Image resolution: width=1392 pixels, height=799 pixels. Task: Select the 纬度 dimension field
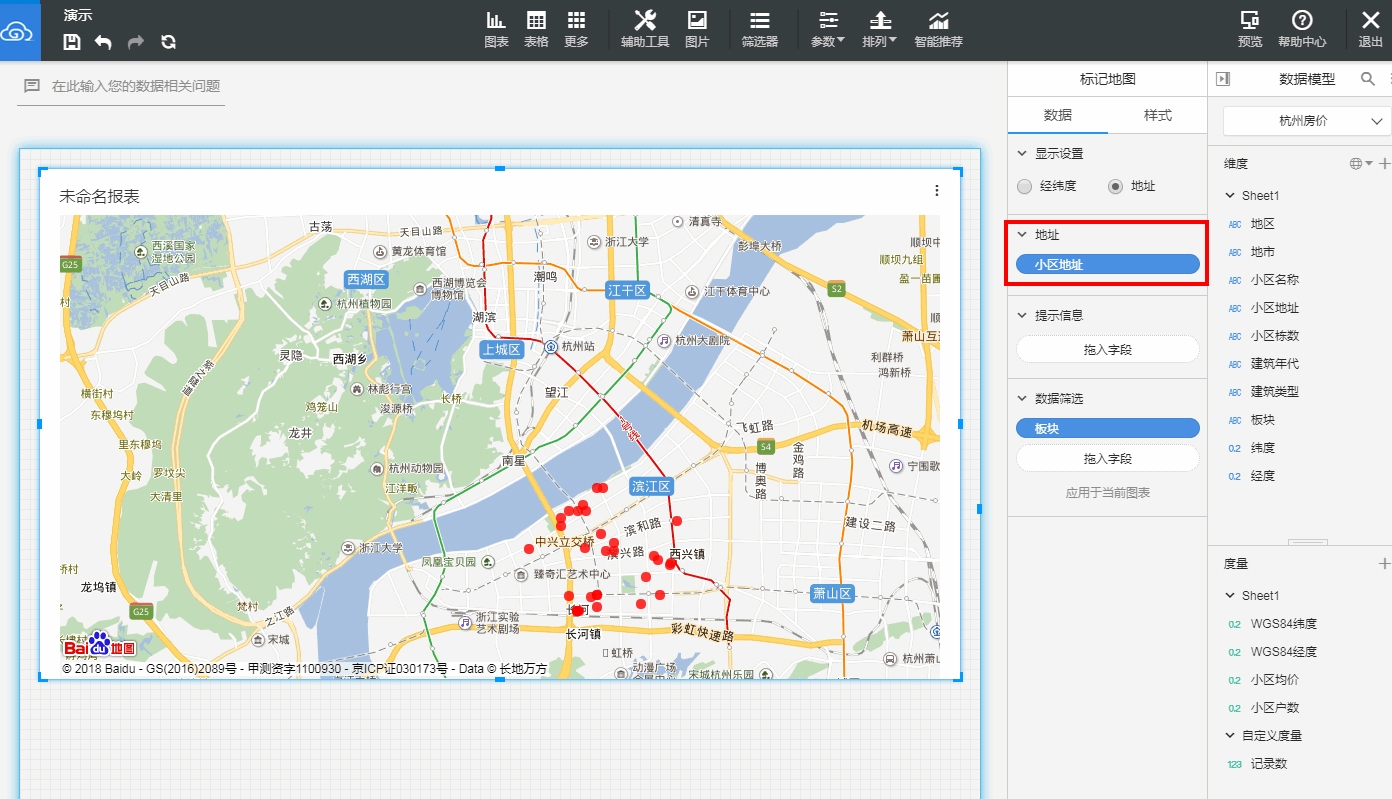click(x=1262, y=448)
